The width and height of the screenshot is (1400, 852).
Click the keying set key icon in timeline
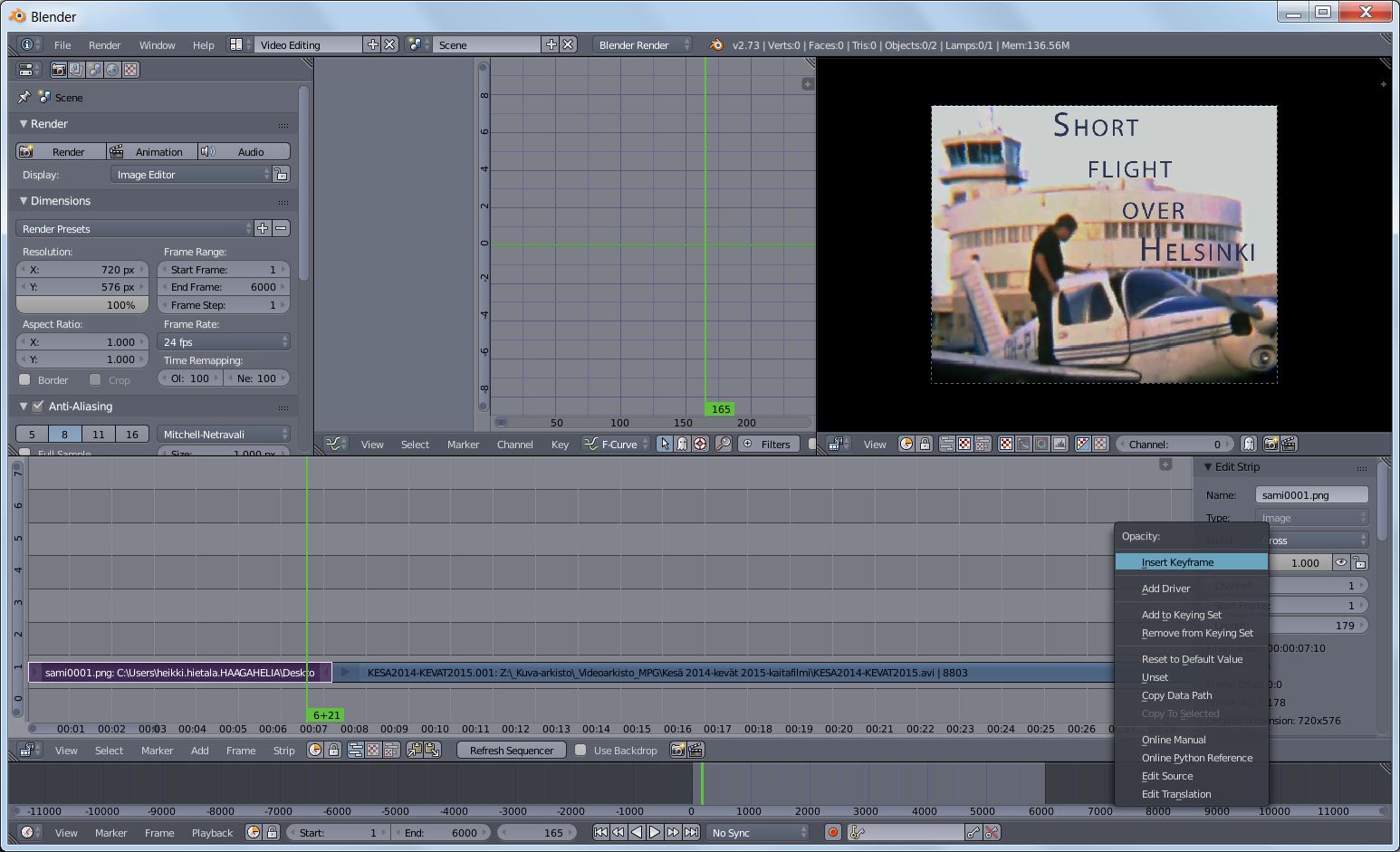858,832
